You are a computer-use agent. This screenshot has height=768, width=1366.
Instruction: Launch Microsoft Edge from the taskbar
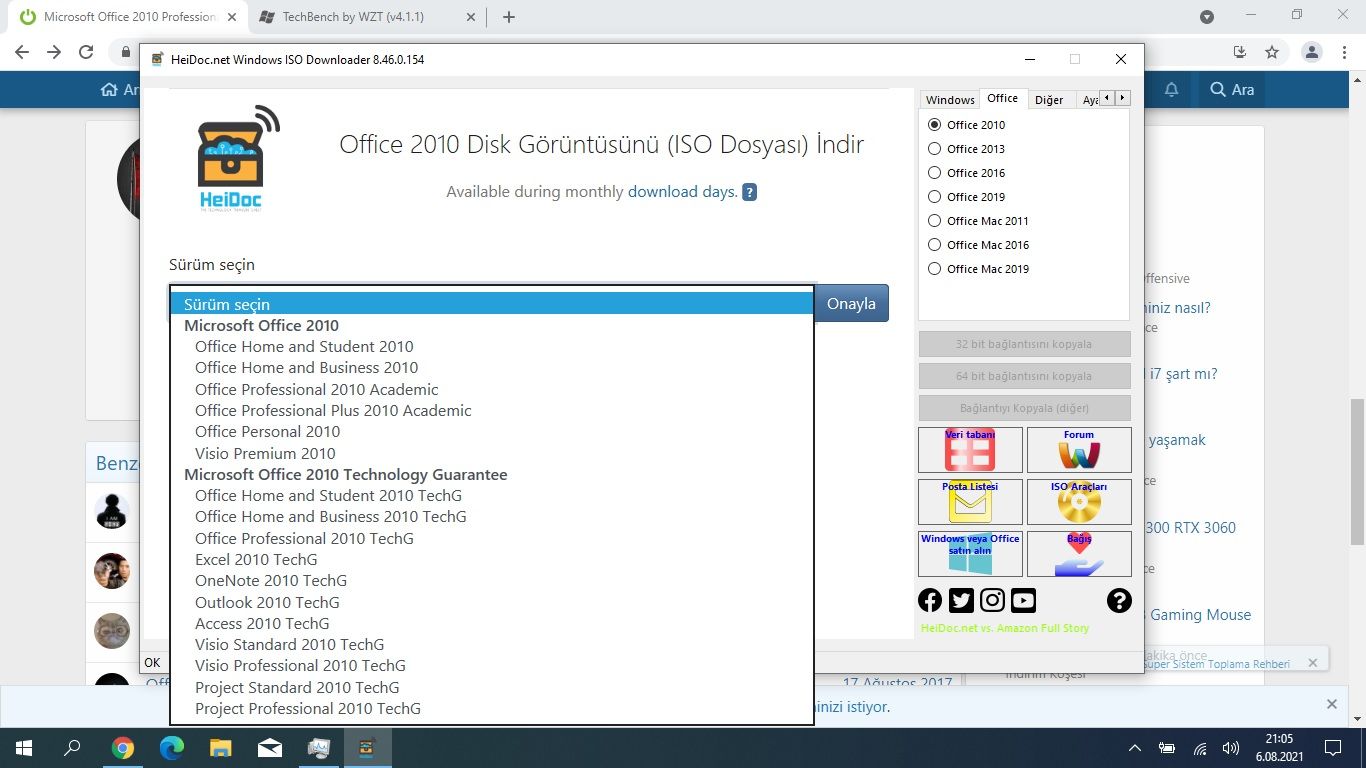point(172,748)
